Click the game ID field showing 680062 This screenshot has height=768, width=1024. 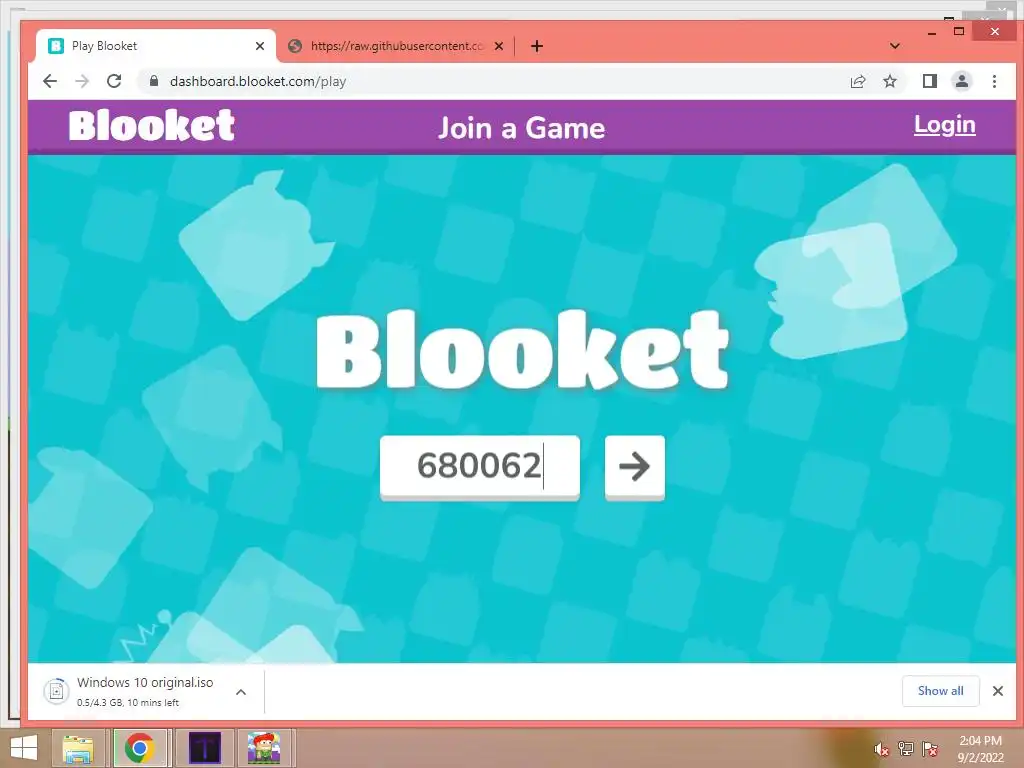point(480,467)
